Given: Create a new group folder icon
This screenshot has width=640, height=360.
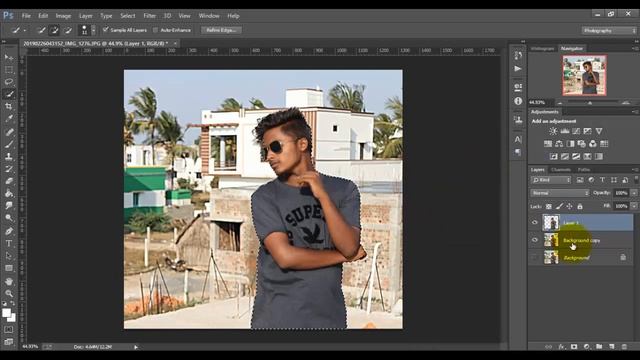Looking at the screenshot, I should [599, 347].
